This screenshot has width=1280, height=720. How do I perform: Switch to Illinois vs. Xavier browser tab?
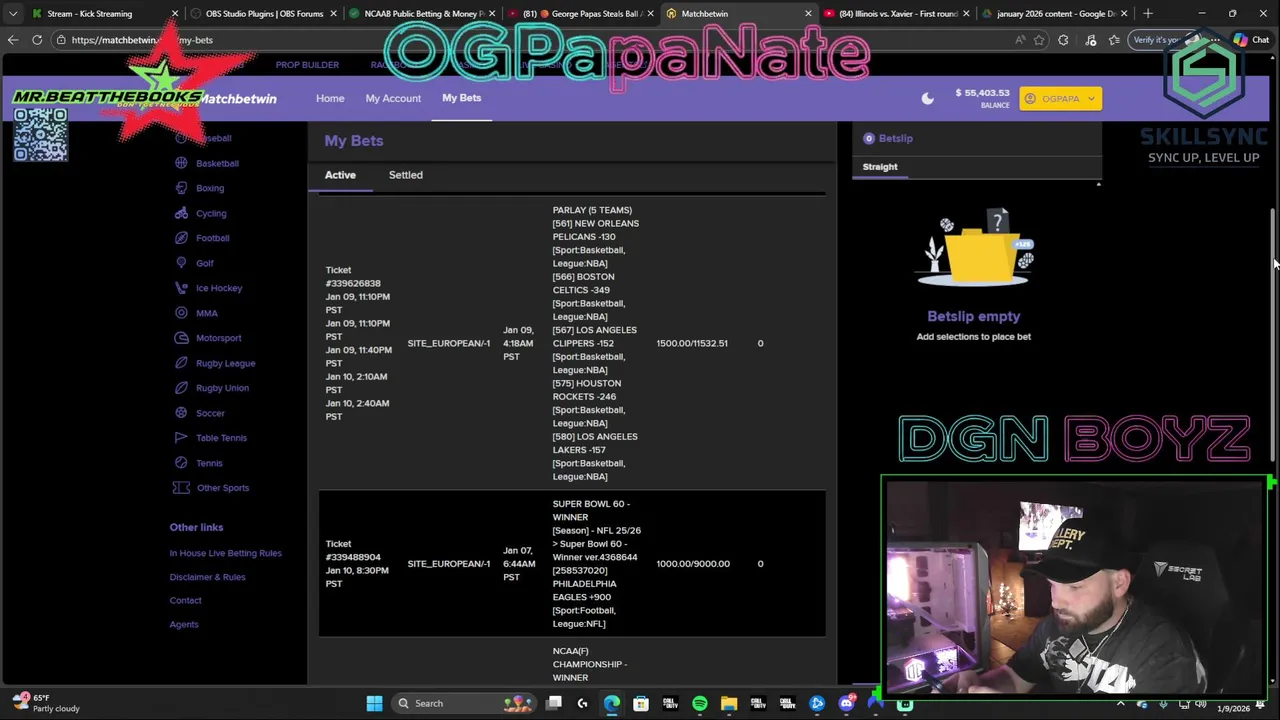(898, 14)
